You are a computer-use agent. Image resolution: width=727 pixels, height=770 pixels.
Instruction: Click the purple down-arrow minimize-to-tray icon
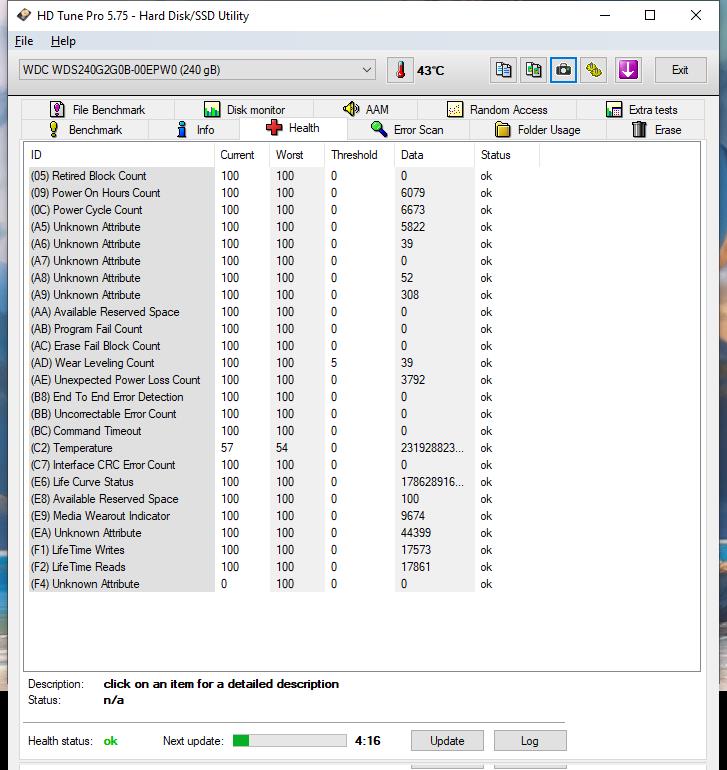628,70
